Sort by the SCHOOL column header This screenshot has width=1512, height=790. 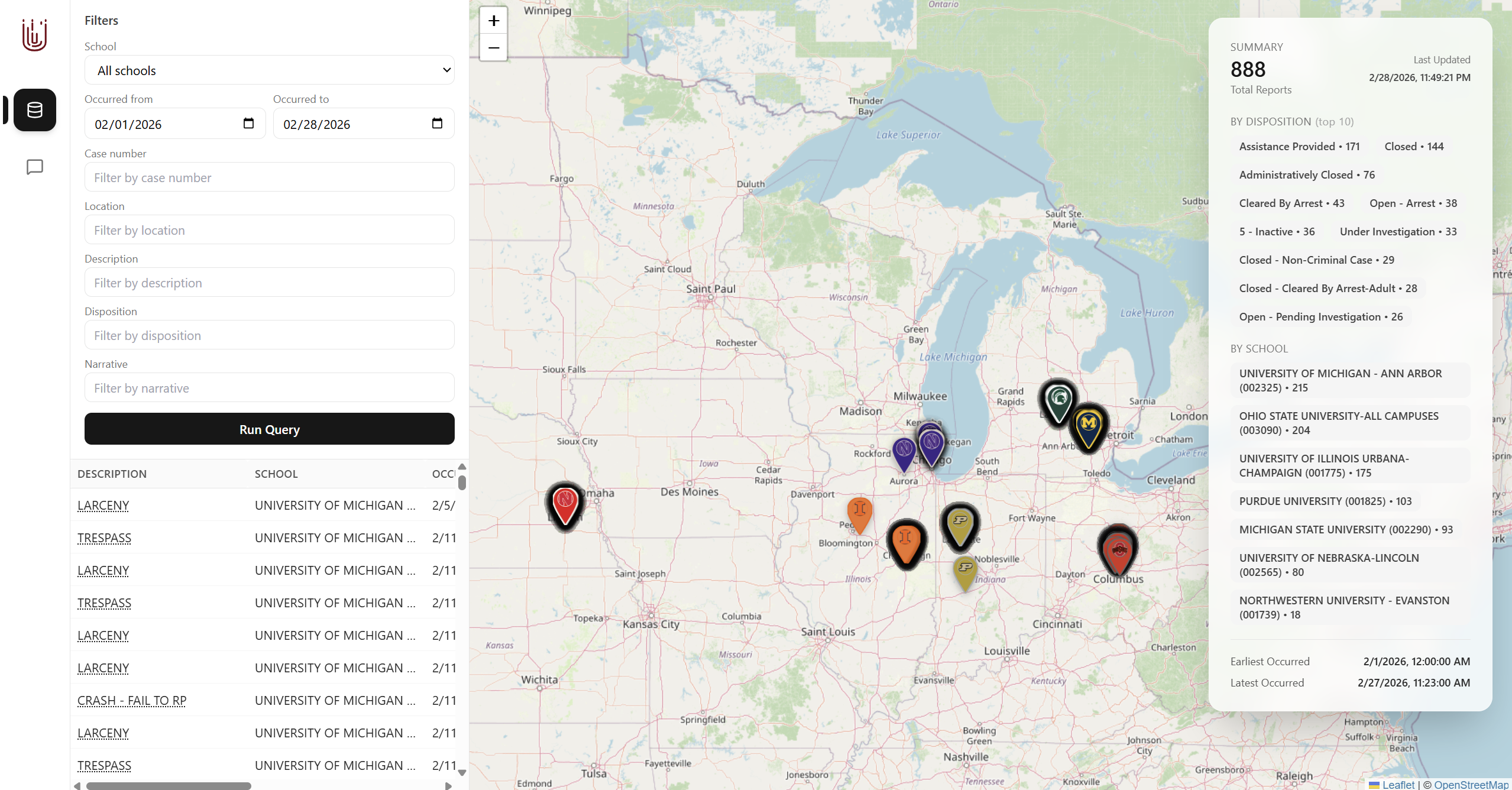tap(276, 474)
